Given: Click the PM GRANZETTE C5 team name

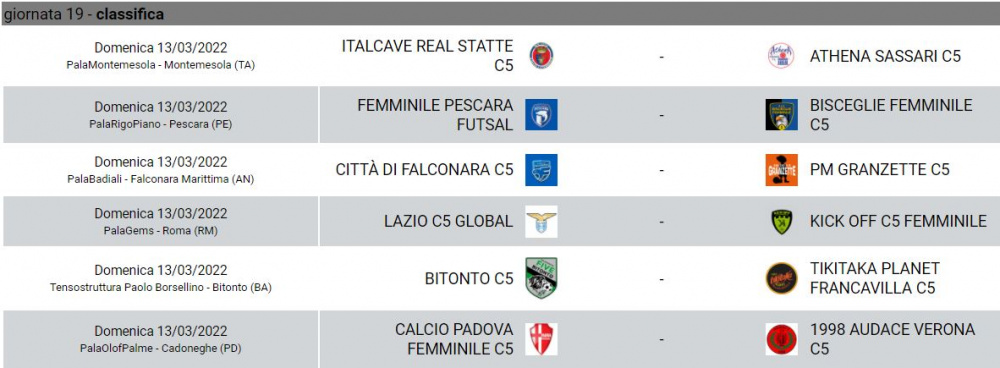Looking at the screenshot, I should point(879,170).
